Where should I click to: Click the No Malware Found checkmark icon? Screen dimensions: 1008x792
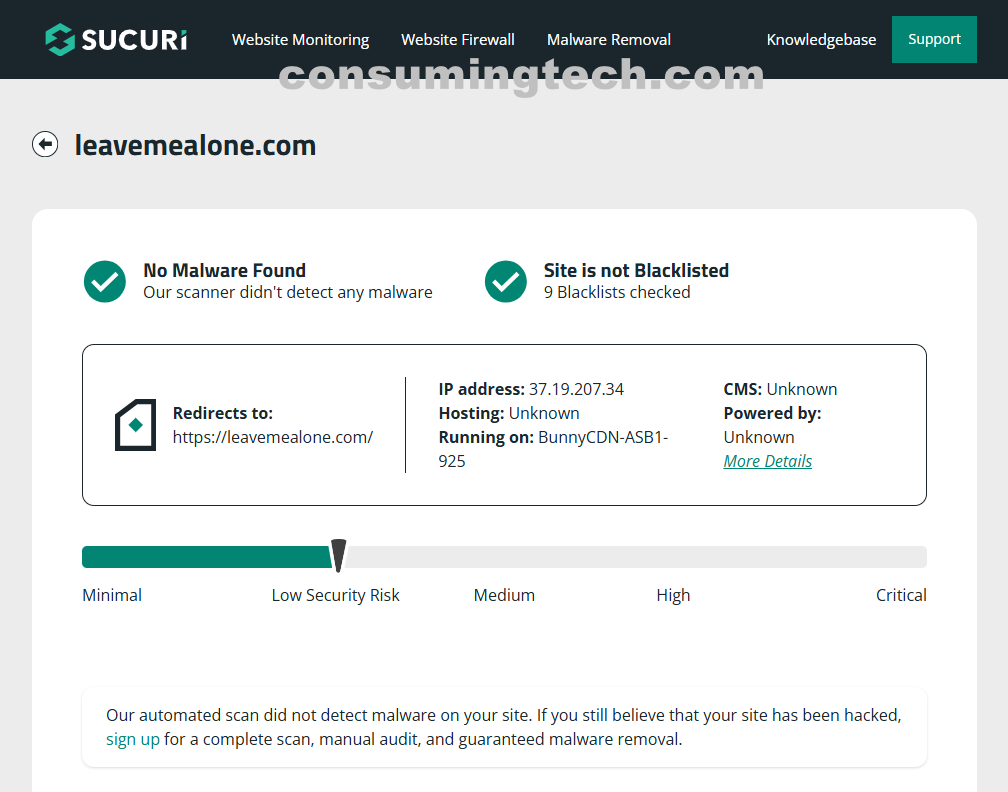click(x=105, y=282)
